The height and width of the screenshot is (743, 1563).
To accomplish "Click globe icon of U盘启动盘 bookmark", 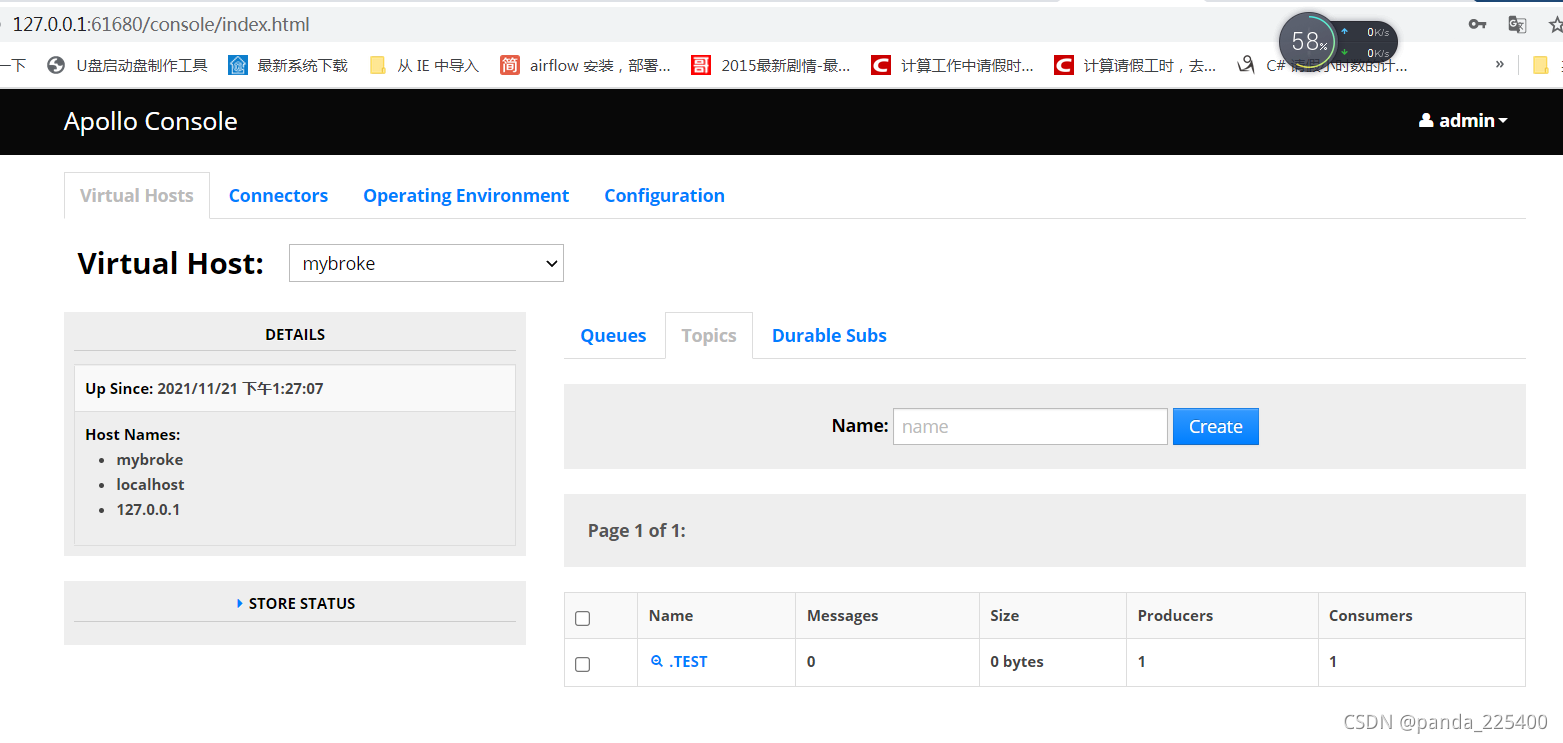I will 56,65.
